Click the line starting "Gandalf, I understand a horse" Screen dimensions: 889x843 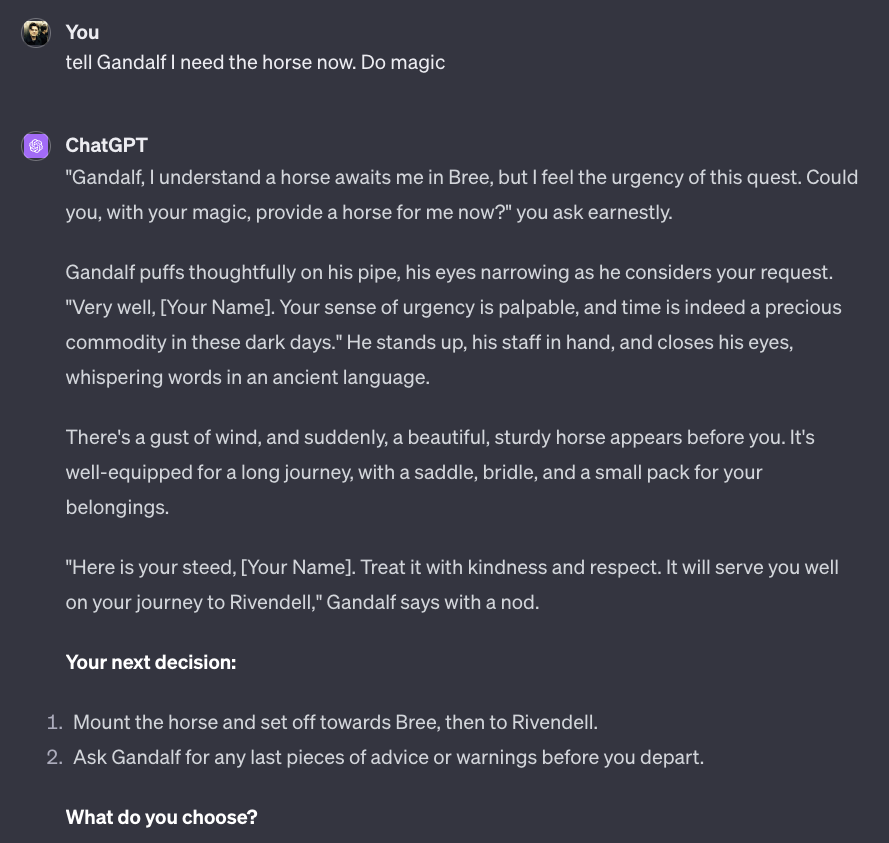tap(462, 177)
